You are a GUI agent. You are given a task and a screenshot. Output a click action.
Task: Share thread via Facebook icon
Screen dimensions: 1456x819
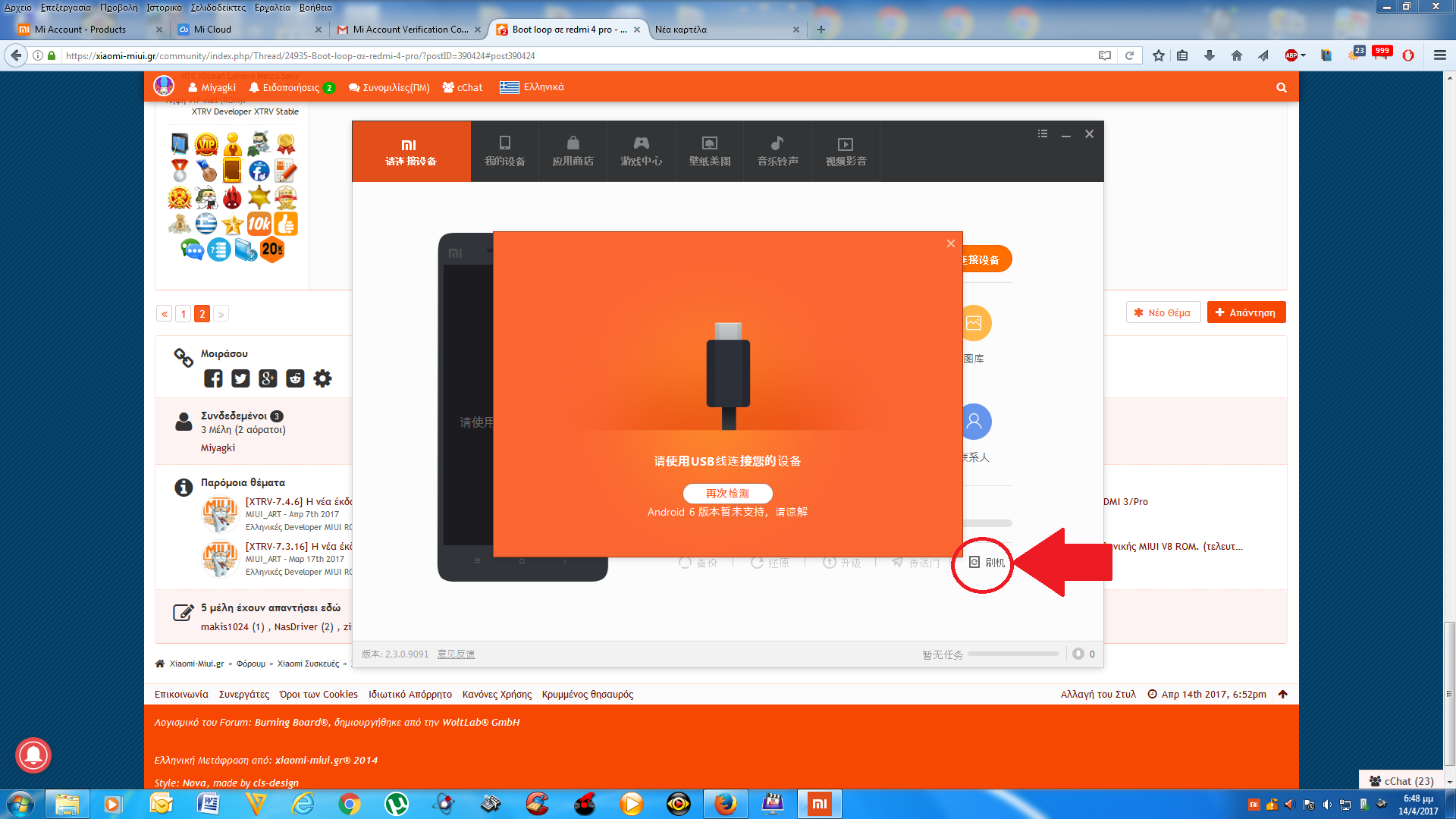(213, 378)
